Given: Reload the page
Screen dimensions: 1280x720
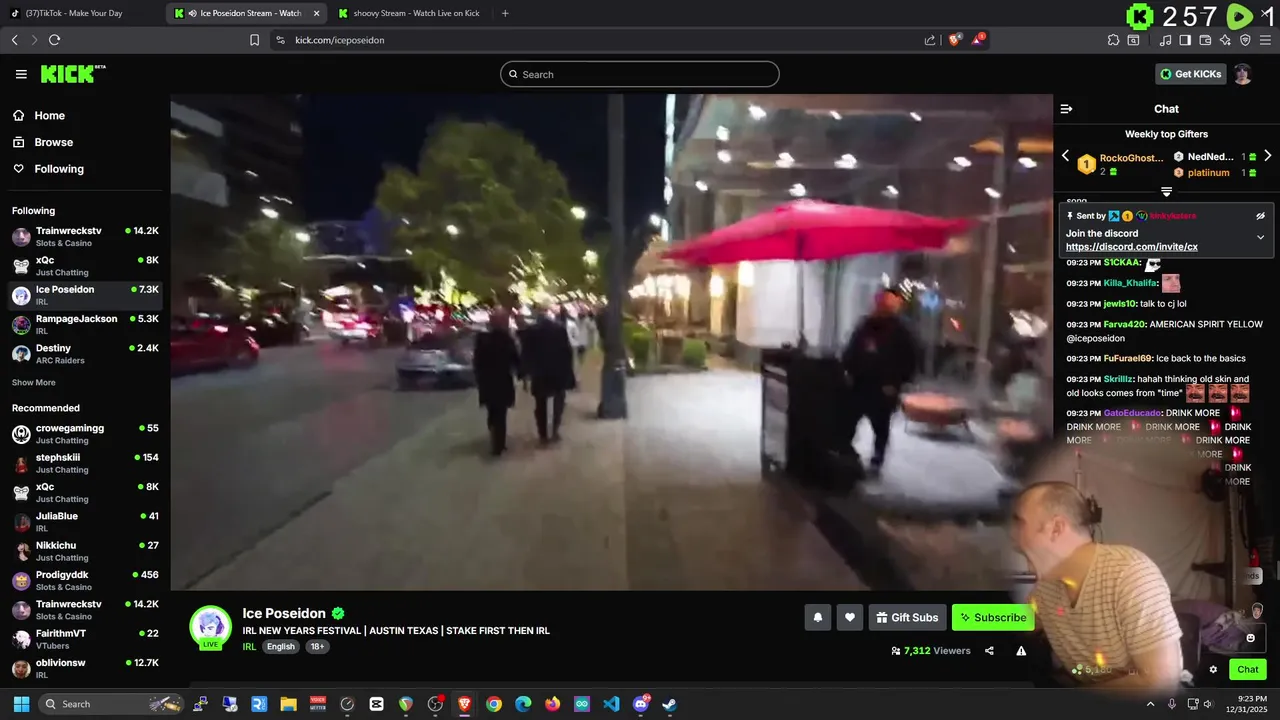Looking at the screenshot, I should [x=54, y=40].
